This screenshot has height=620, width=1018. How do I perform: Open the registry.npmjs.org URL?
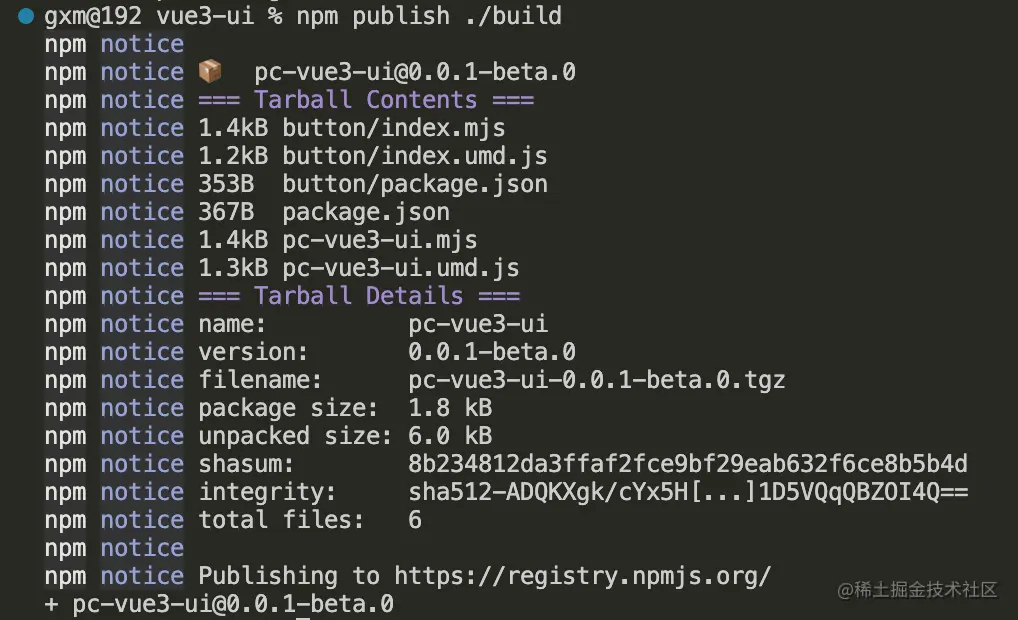point(582,576)
